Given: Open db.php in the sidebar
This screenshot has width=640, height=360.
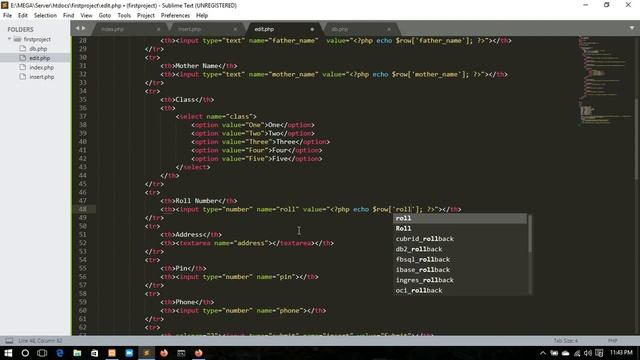Looking at the screenshot, I should tap(38, 49).
